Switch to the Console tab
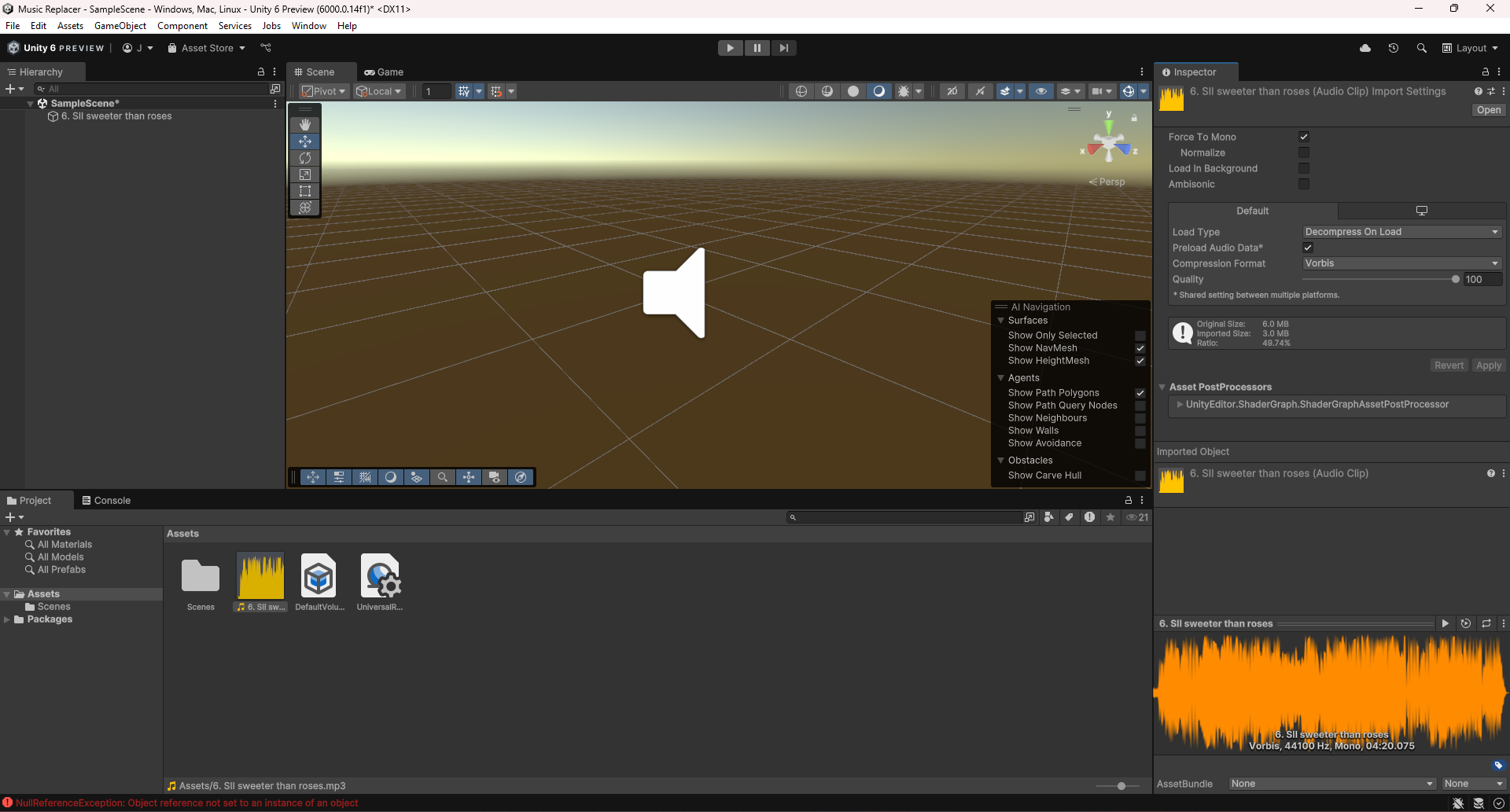Image resolution: width=1510 pixels, height=812 pixels. point(106,501)
